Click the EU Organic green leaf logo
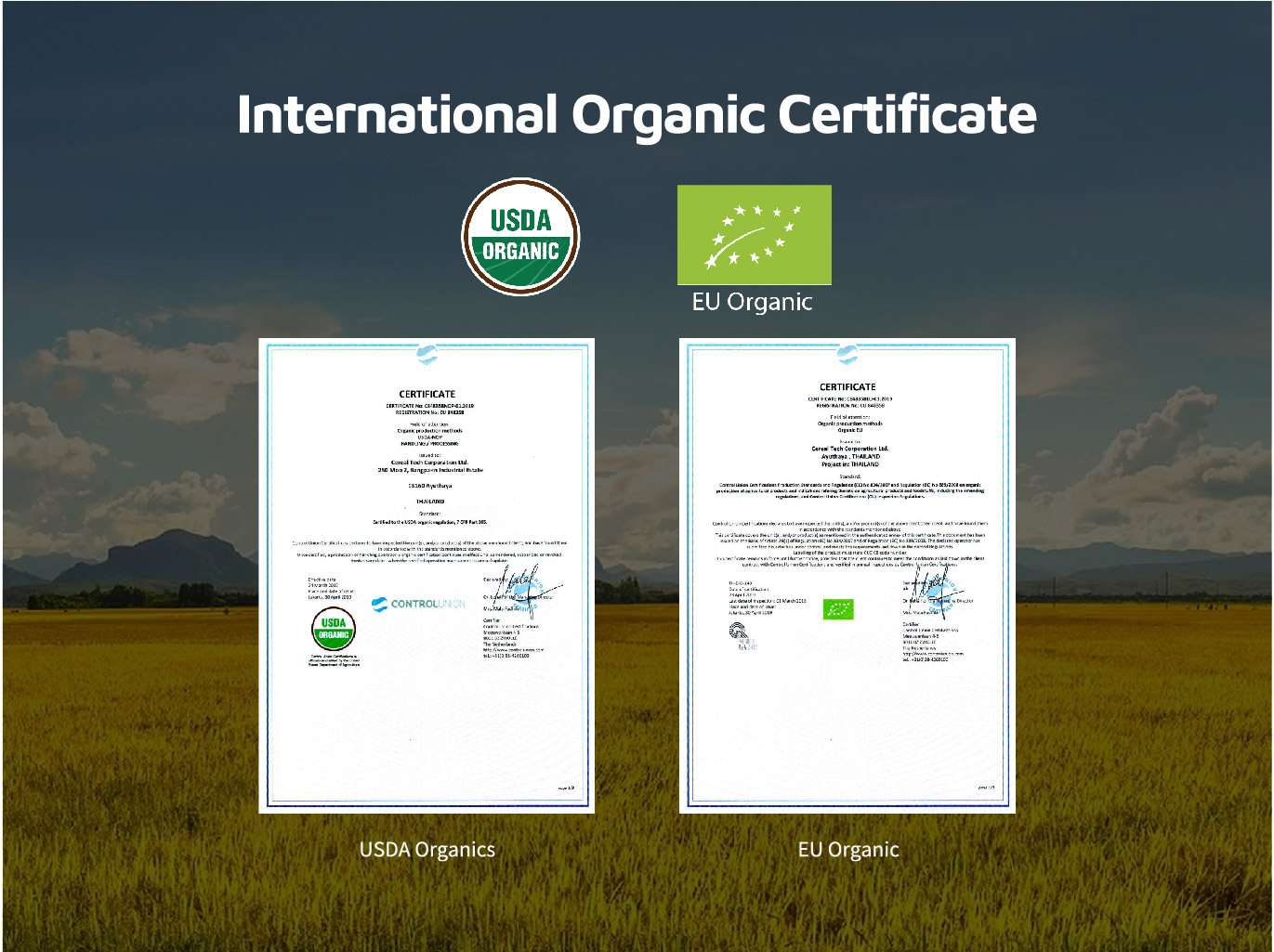Image resolution: width=1274 pixels, height=952 pixels. pyautogui.click(x=754, y=235)
